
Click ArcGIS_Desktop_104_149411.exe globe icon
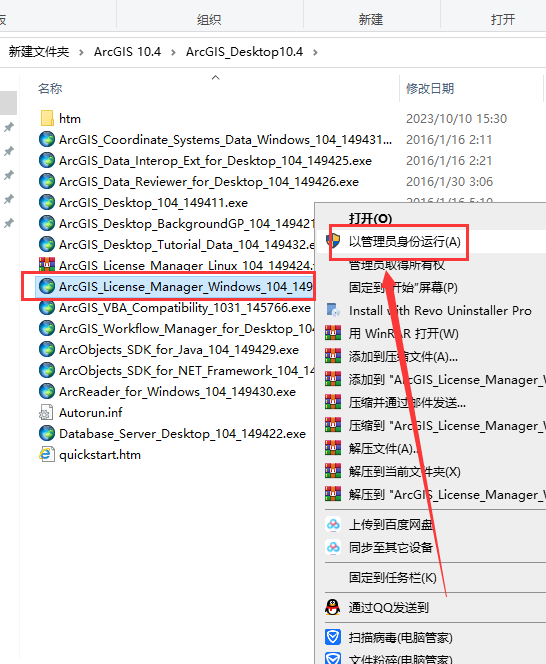pos(47,202)
